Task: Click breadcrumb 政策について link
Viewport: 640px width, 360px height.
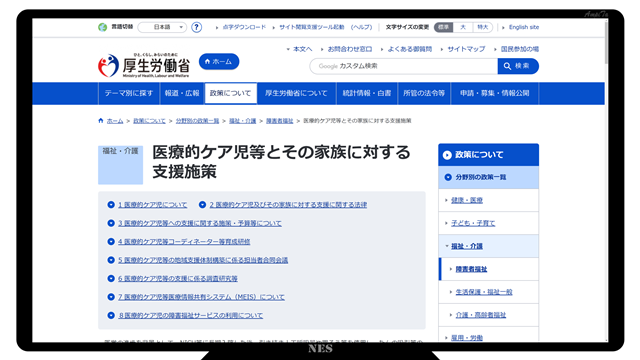Action: click(x=149, y=121)
